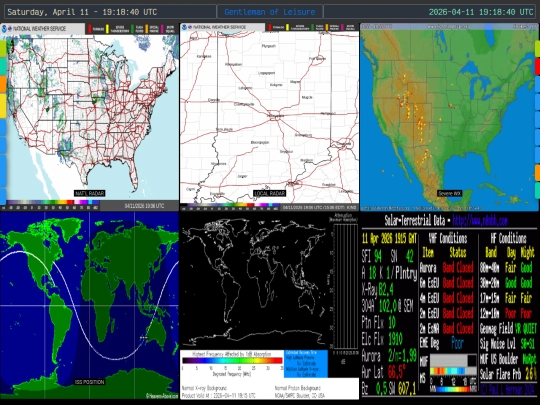Click the X-Ray value "B2.4"
Screen dimensions: 540x405
point(386,289)
